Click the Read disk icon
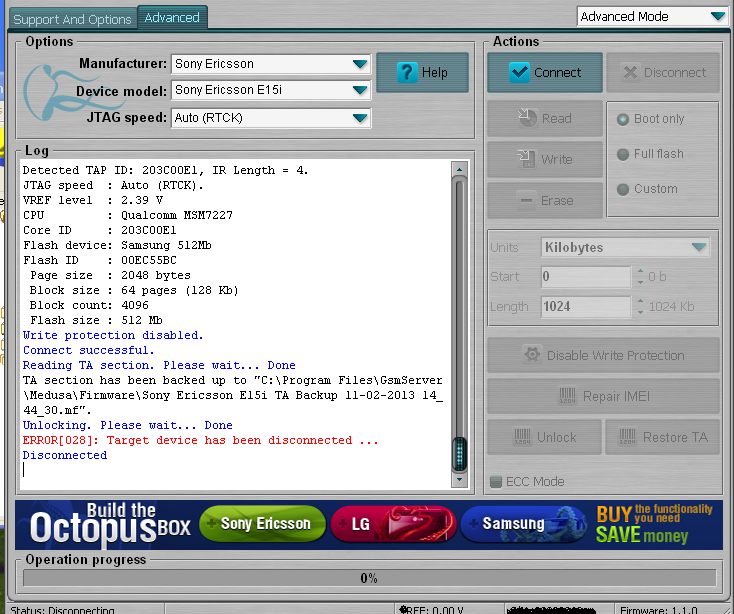734x614 pixels. (528, 118)
